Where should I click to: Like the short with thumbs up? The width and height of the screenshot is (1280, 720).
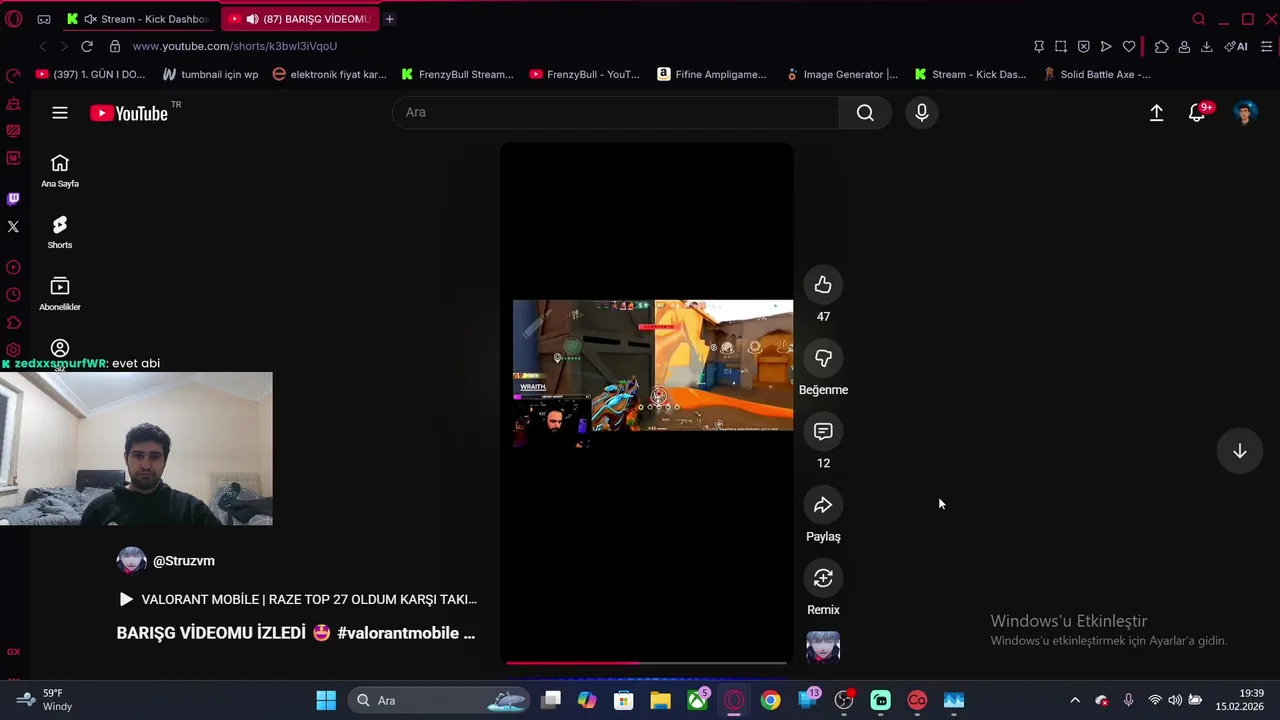coord(823,285)
